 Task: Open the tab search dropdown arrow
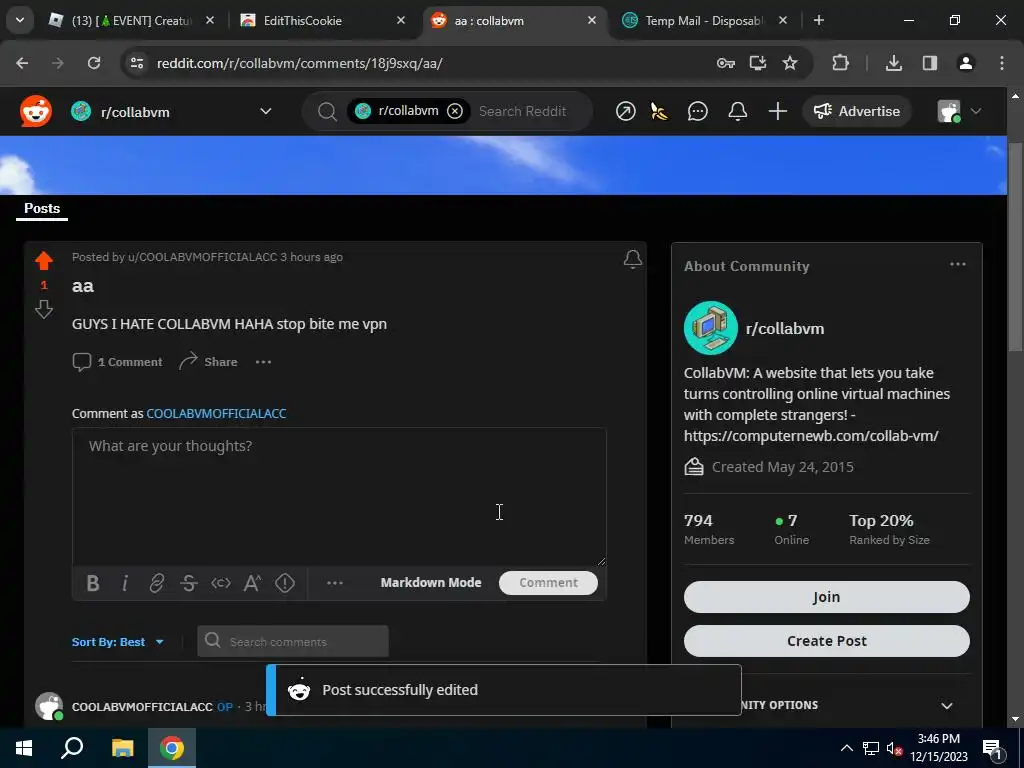click(20, 21)
